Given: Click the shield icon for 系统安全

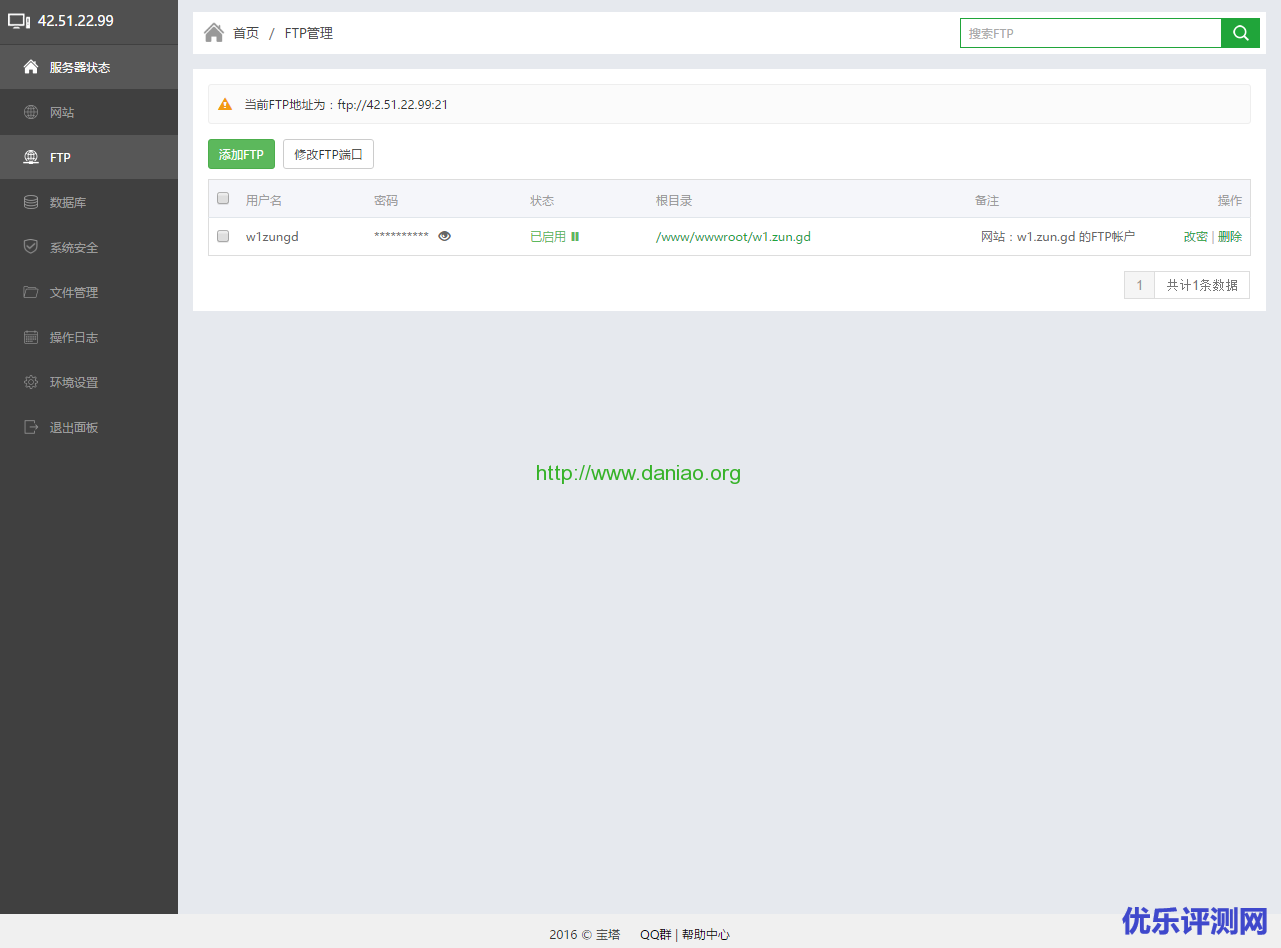Looking at the screenshot, I should click(31, 247).
